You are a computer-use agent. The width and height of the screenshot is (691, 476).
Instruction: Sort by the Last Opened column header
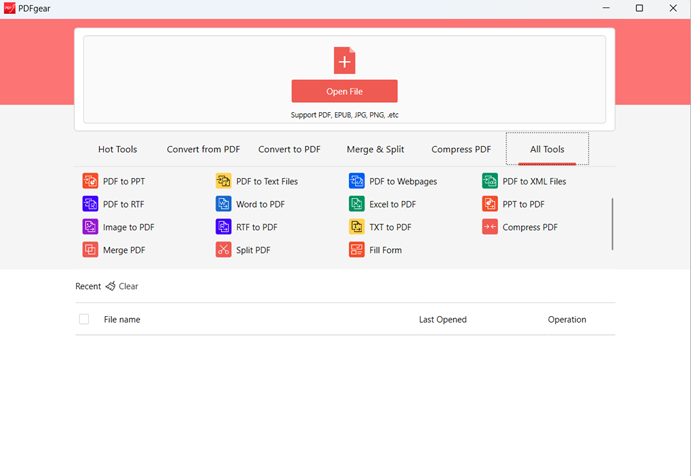442,319
